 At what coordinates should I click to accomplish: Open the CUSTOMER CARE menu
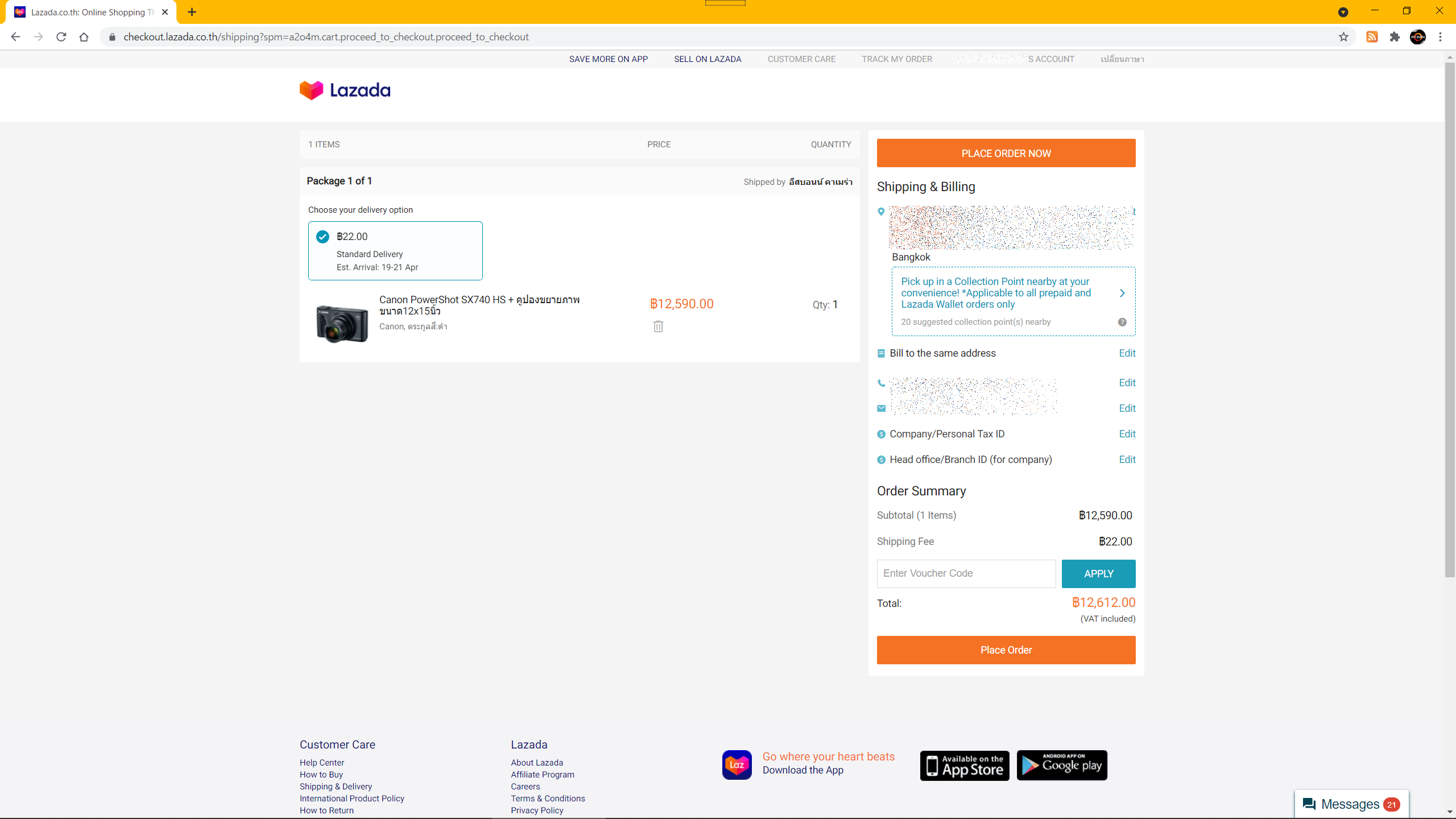pyautogui.click(x=801, y=59)
